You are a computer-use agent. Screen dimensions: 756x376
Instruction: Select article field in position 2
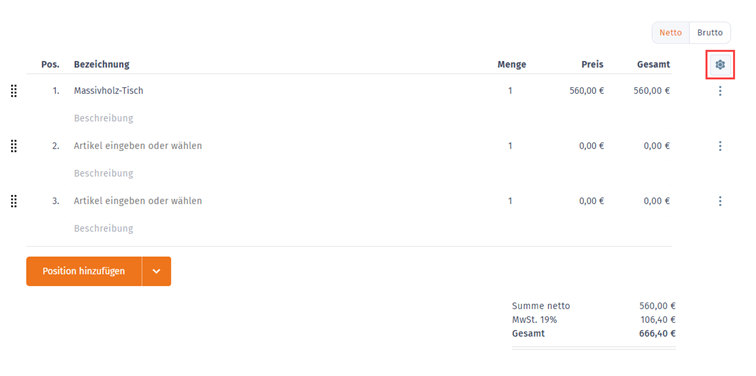[x=138, y=146]
